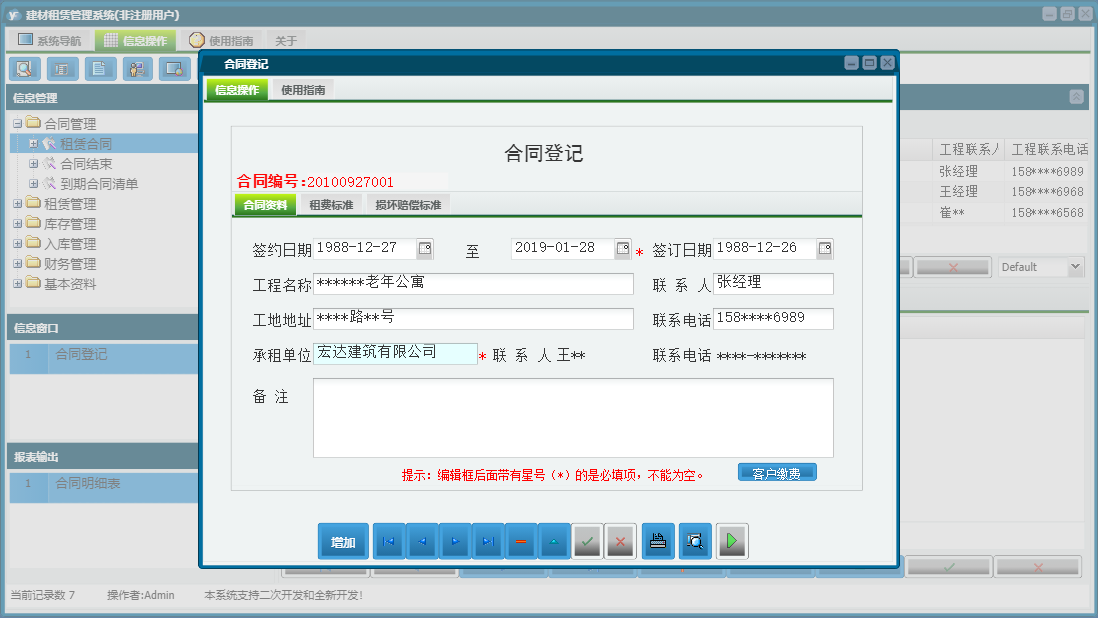Select the first record navigation icon

(x=388, y=540)
